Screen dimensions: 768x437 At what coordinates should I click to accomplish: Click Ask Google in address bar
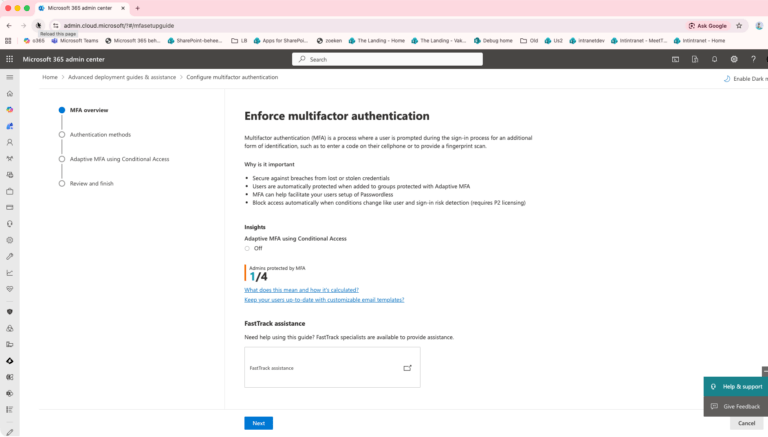pos(708,25)
